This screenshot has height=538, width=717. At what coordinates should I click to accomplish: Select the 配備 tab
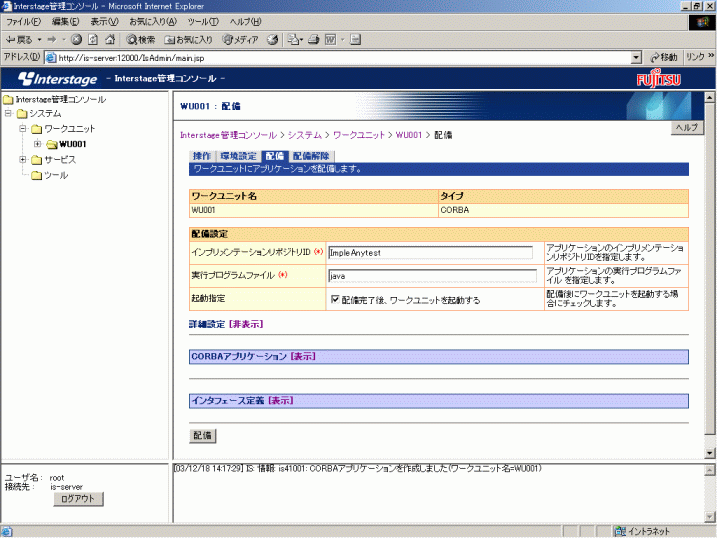pyautogui.click(x=274, y=156)
